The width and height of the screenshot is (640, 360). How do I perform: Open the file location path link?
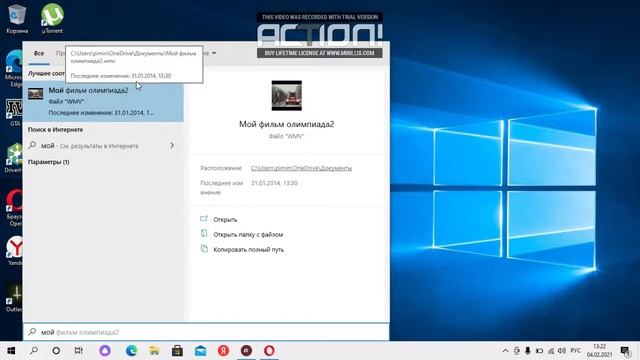(x=301, y=168)
